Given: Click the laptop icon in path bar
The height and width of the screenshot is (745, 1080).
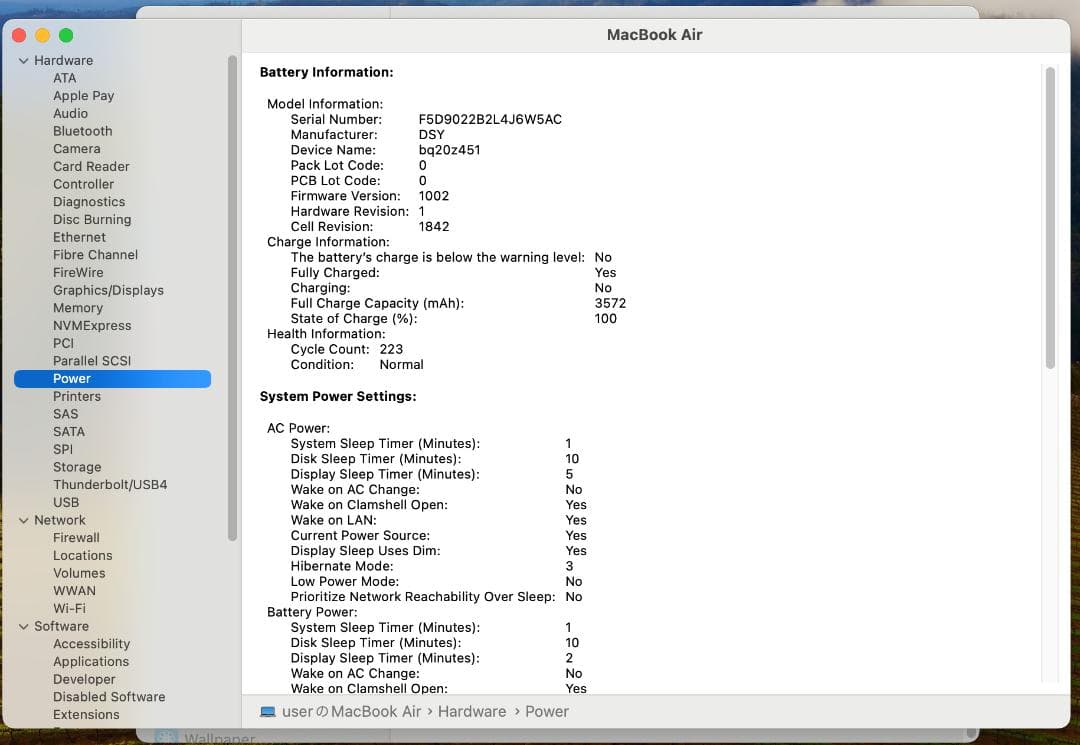Looking at the screenshot, I should (x=268, y=711).
